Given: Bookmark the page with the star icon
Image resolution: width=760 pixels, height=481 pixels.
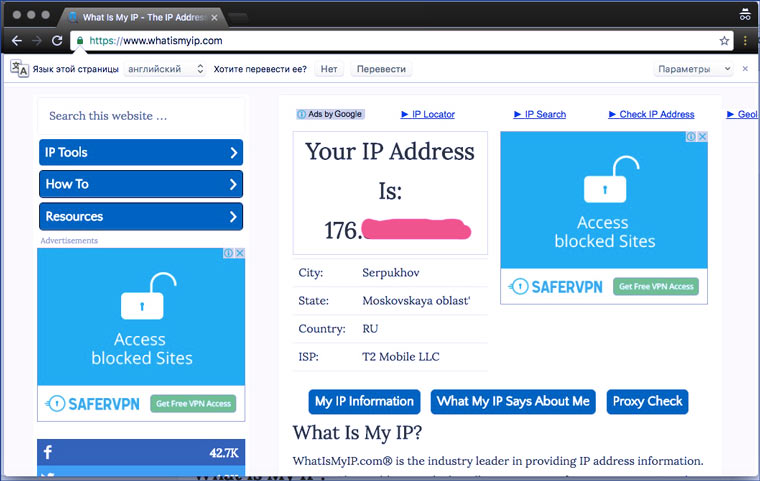Looking at the screenshot, I should pos(724,41).
